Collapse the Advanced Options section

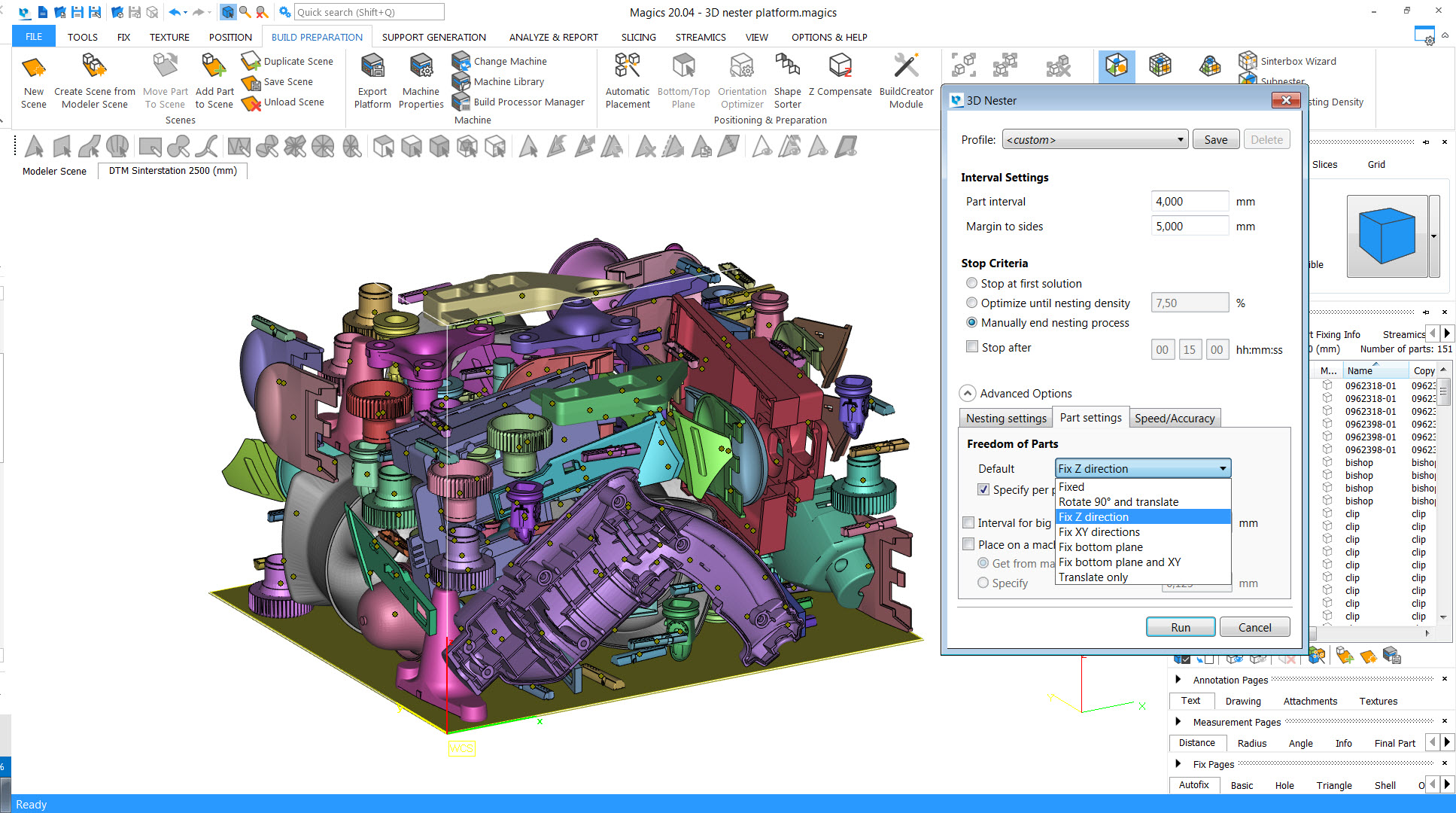coord(968,393)
